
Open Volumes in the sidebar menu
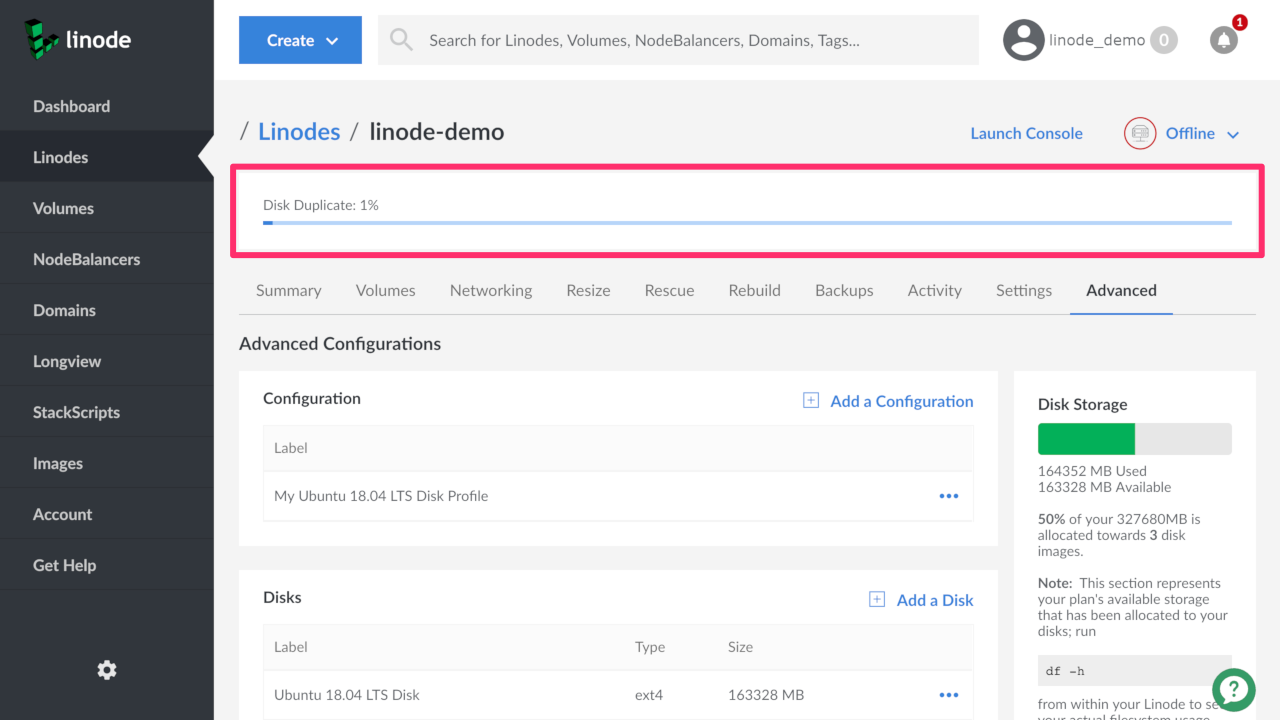[63, 208]
